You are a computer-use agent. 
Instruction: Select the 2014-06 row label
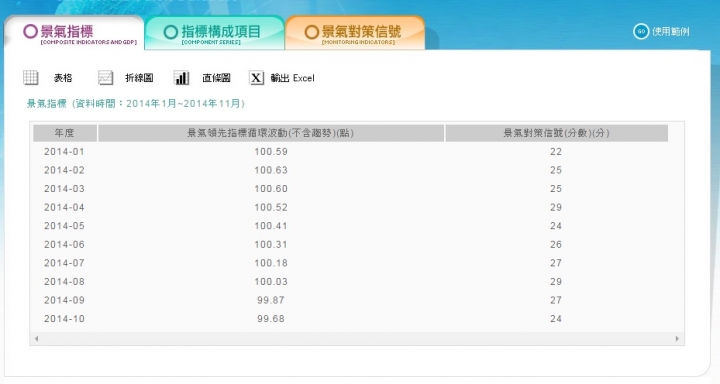coord(64,245)
